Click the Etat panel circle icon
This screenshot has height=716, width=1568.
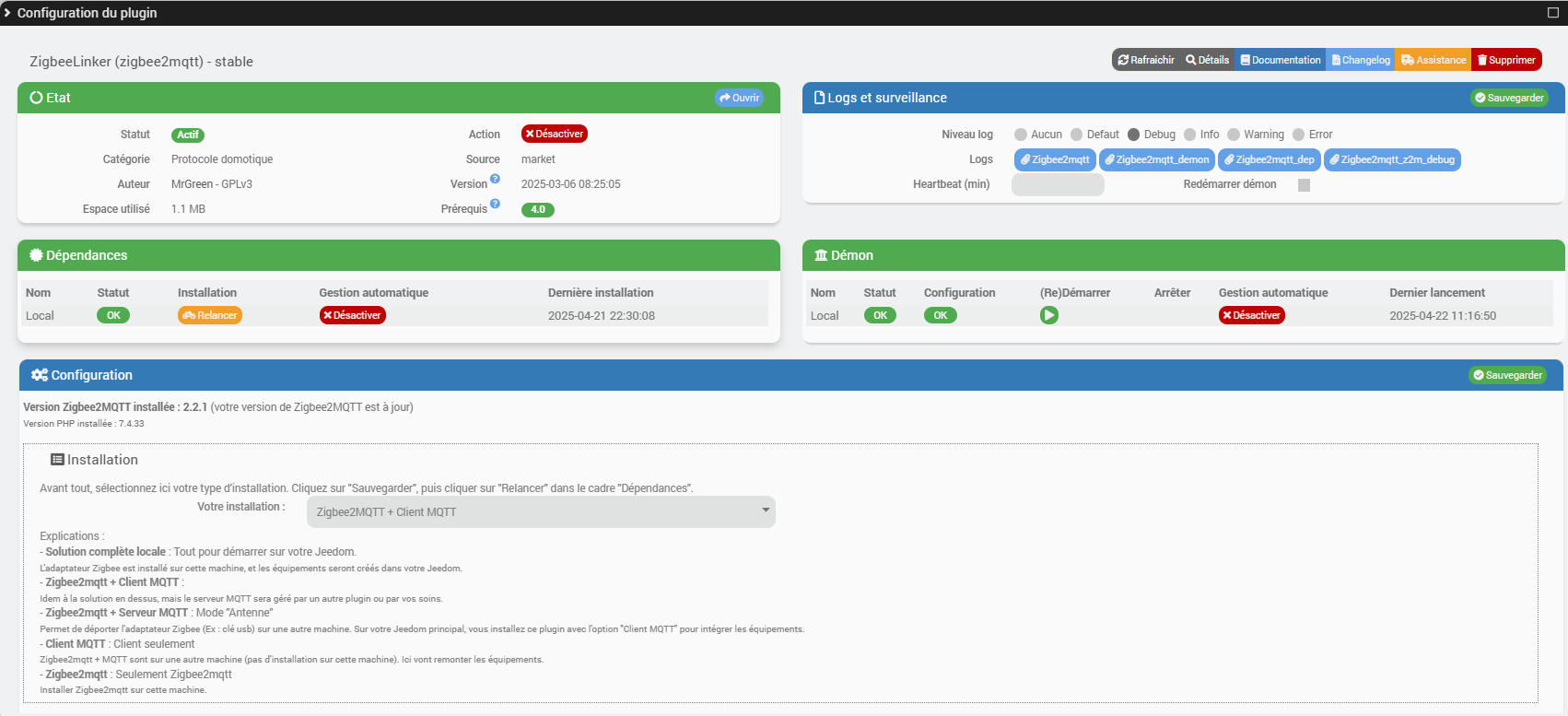pyautogui.click(x=37, y=98)
